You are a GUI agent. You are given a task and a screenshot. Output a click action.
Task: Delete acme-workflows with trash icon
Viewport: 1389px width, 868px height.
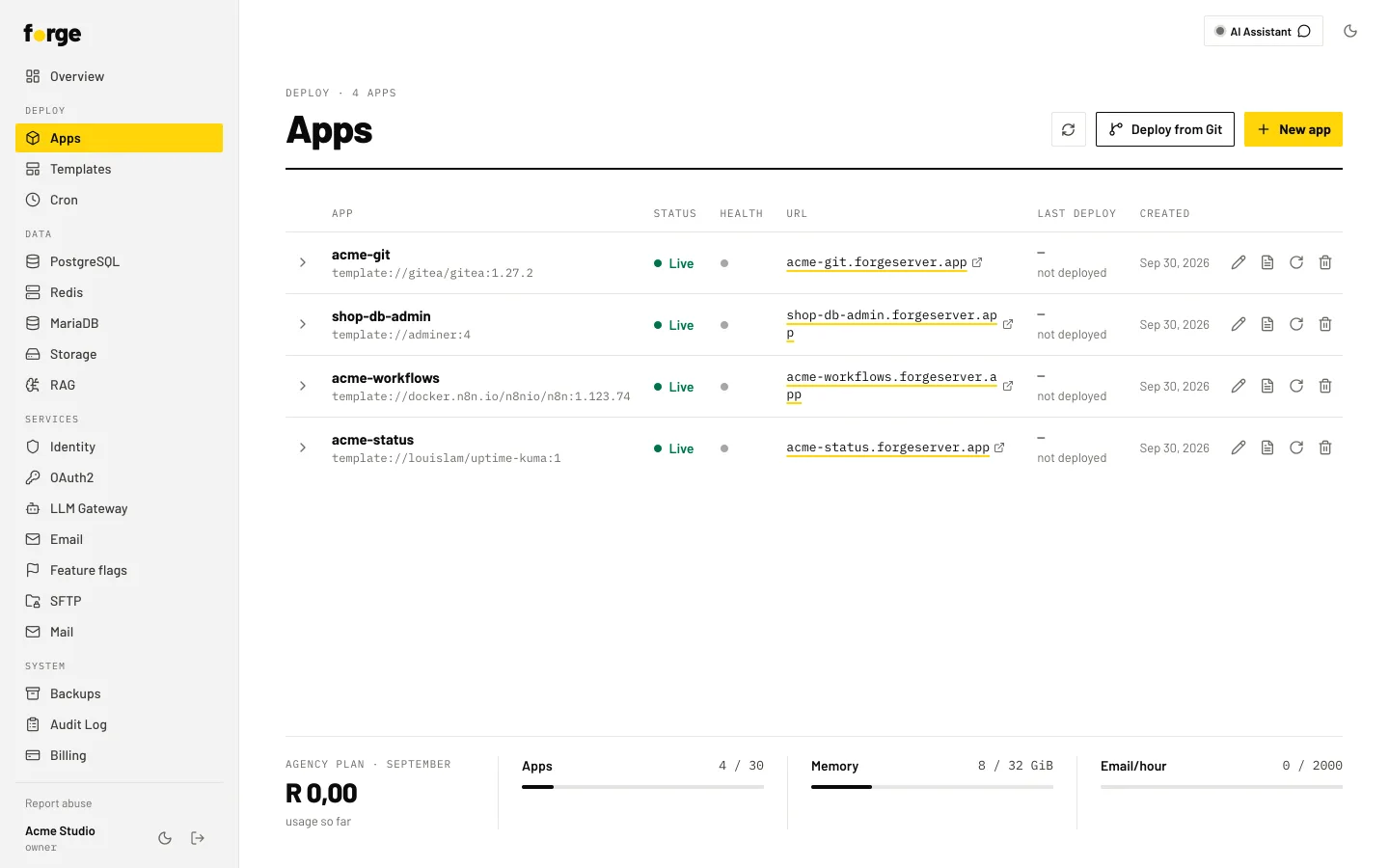click(1325, 386)
